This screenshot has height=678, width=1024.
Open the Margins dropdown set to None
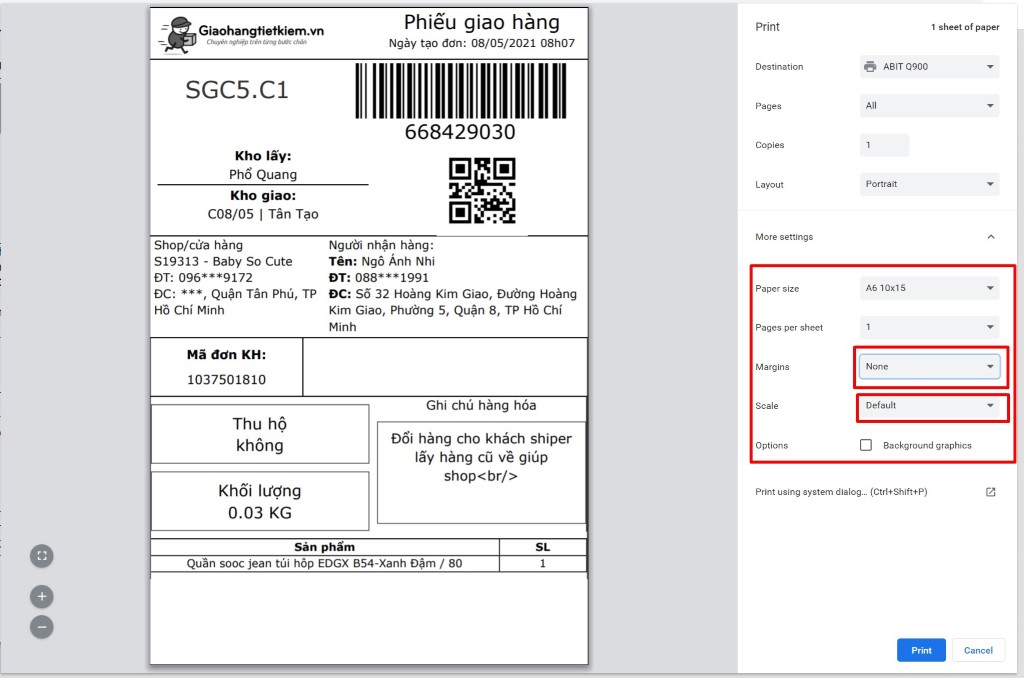coord(929,366)
